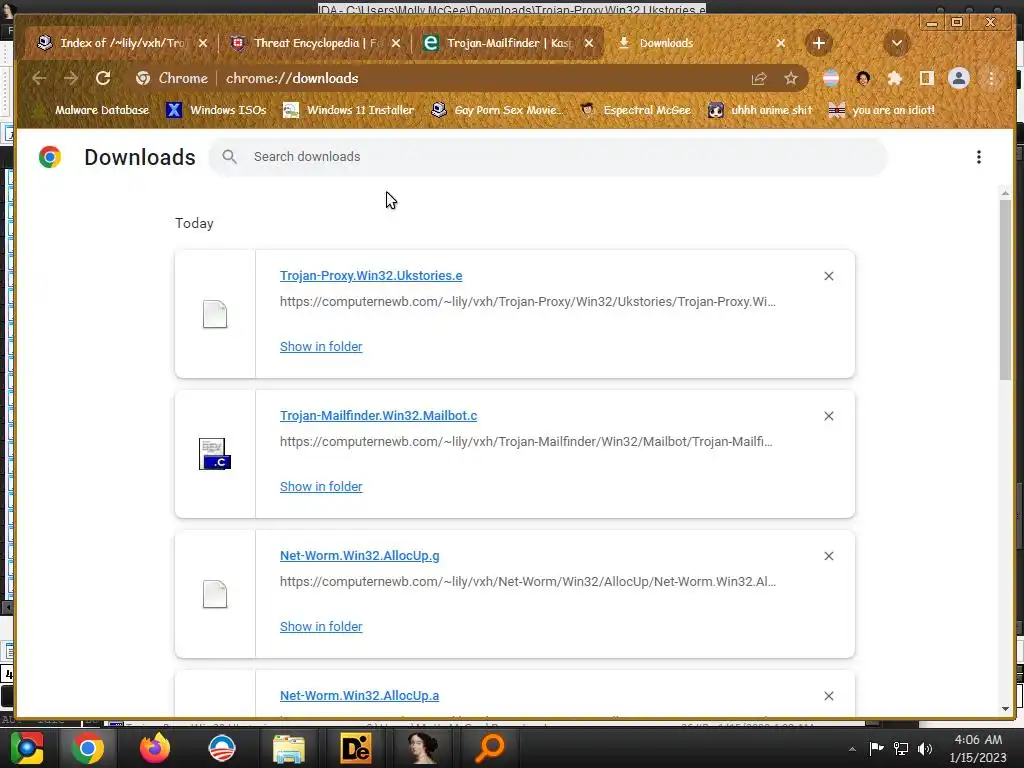Click the Today date heading
Screen dimensions: 1024x768
click(x=194, y=223)
